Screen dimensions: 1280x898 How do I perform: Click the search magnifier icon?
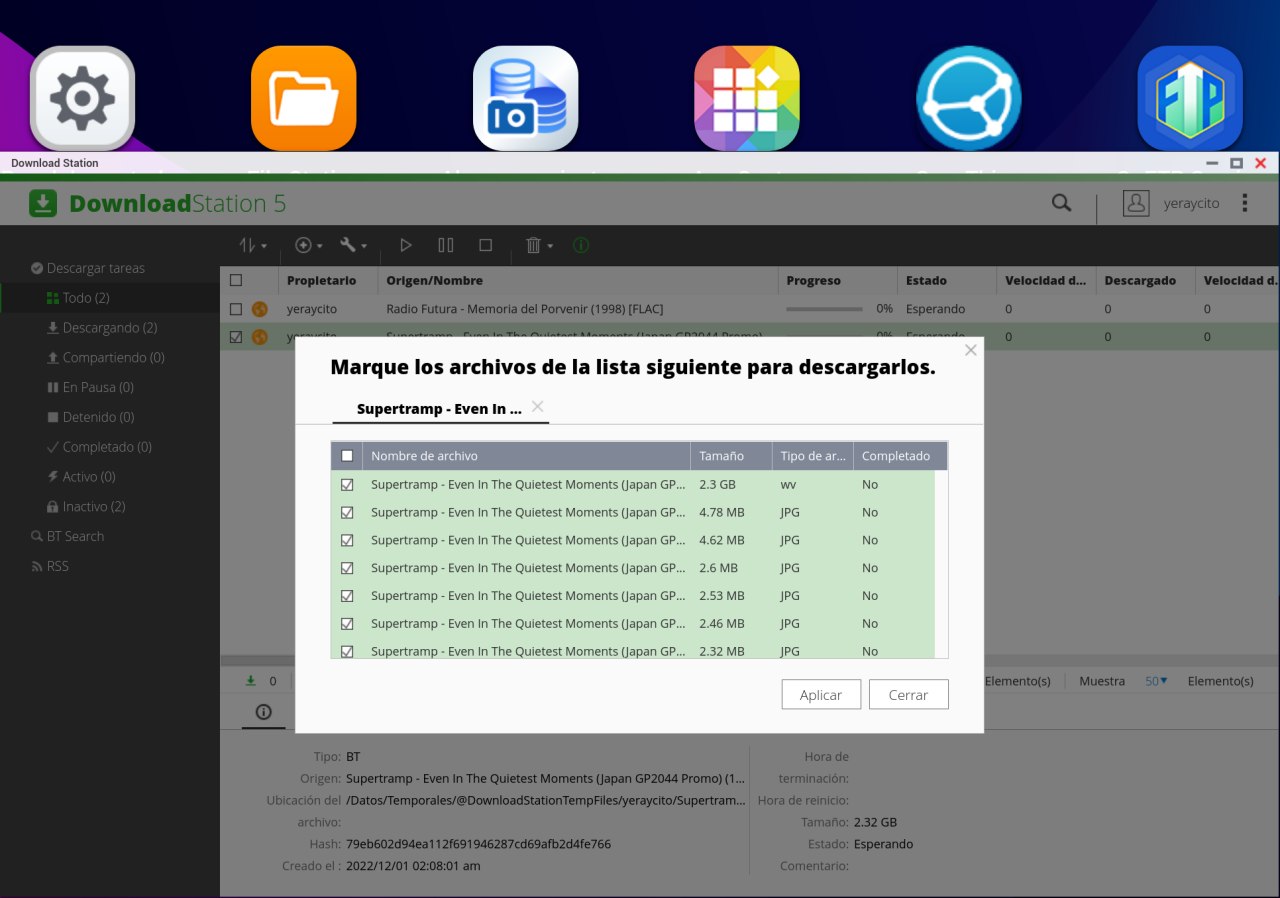pos(1061,203)
